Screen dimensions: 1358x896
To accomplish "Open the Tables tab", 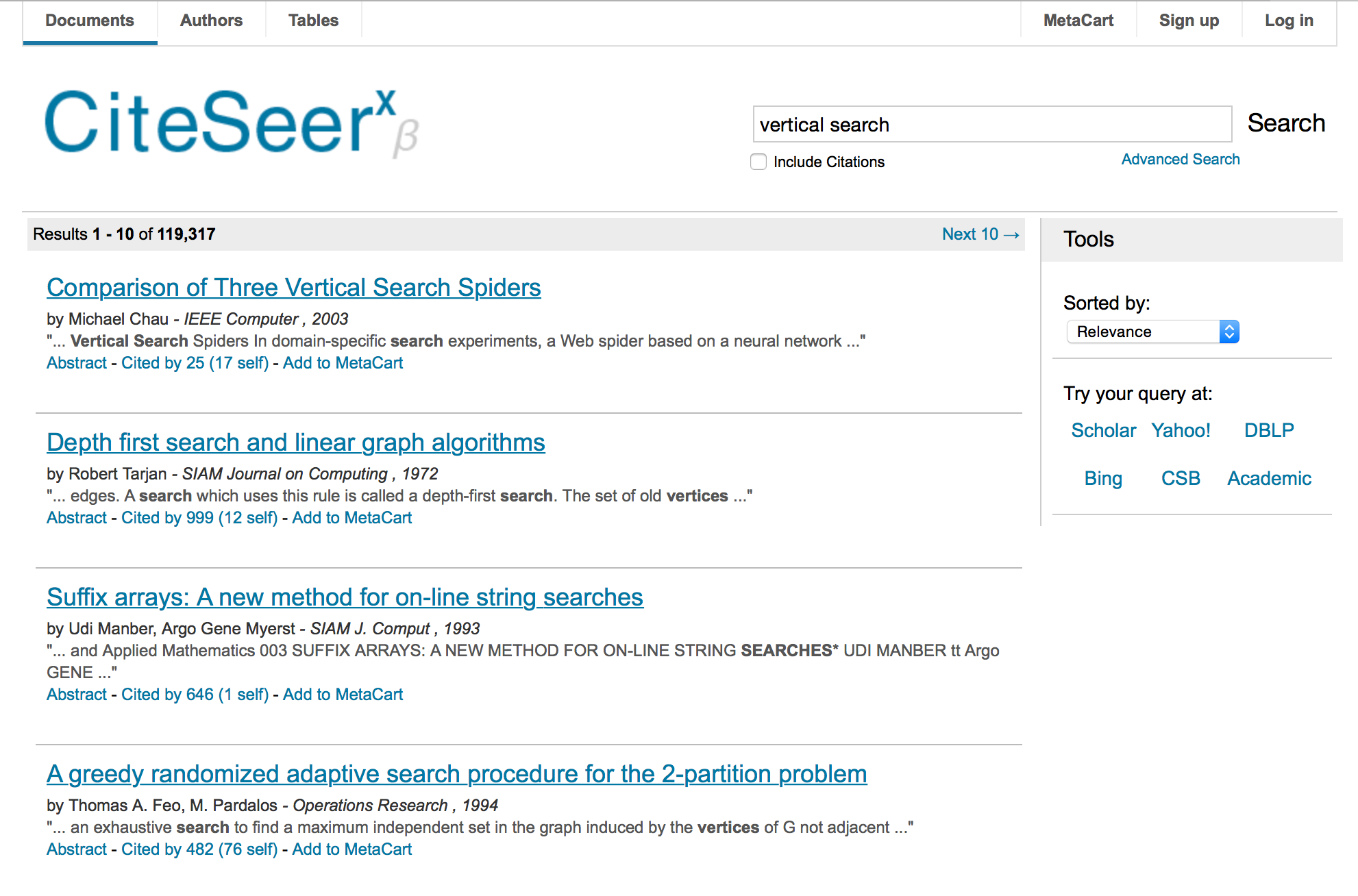I will click(313, 21).
